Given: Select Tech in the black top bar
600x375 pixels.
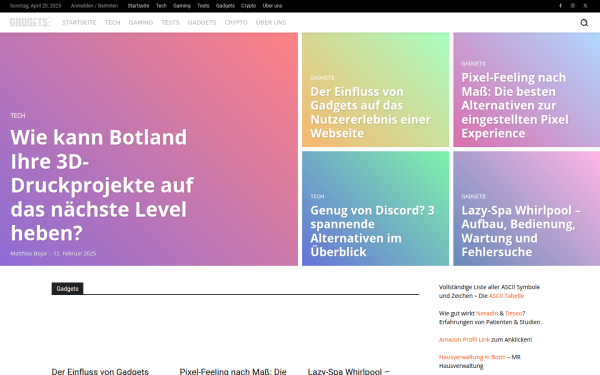Looking at the screenshot, I should 161,6.
